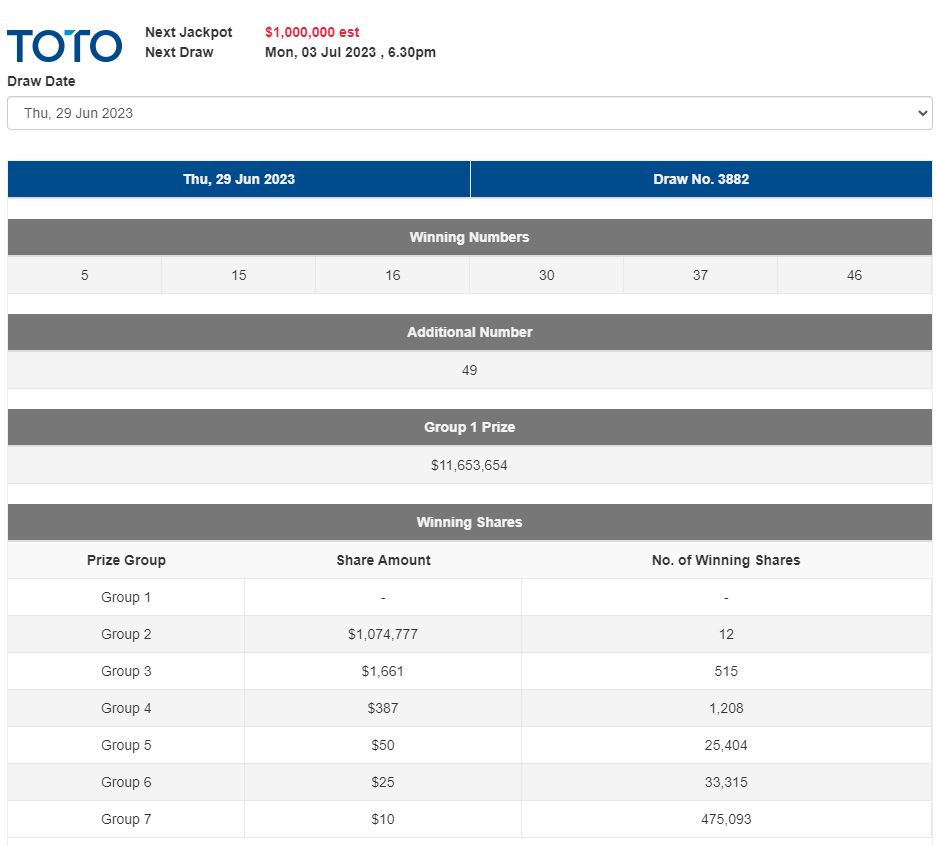Click 'Draw No. 3882' header cell
The image size is (936, 846).
tap(701, 179)
